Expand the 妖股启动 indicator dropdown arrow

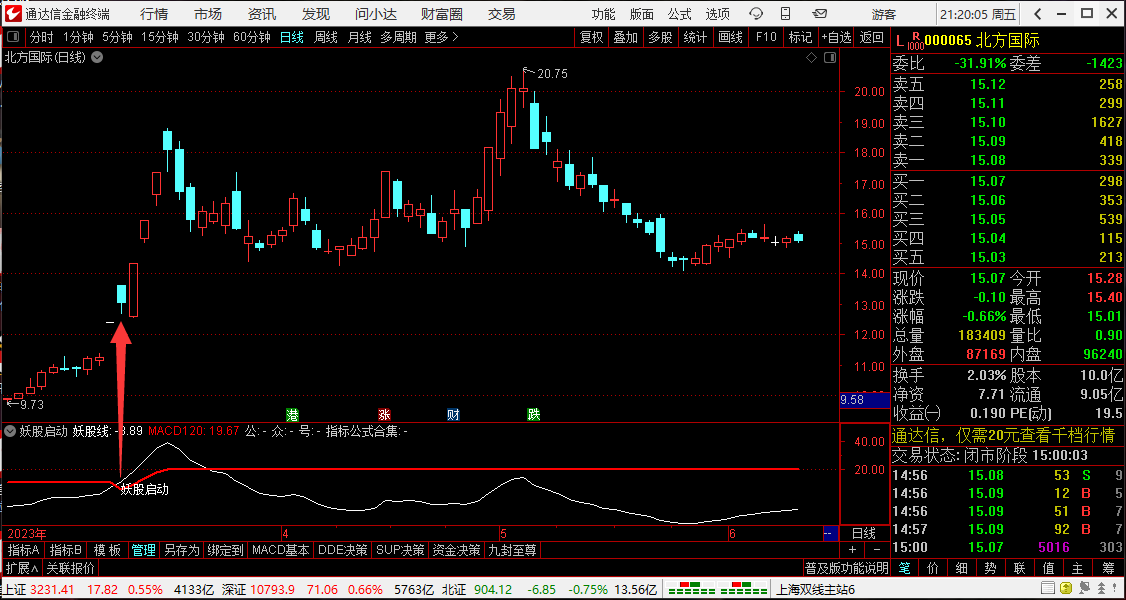pyautogui.click(x=10, y=431)
